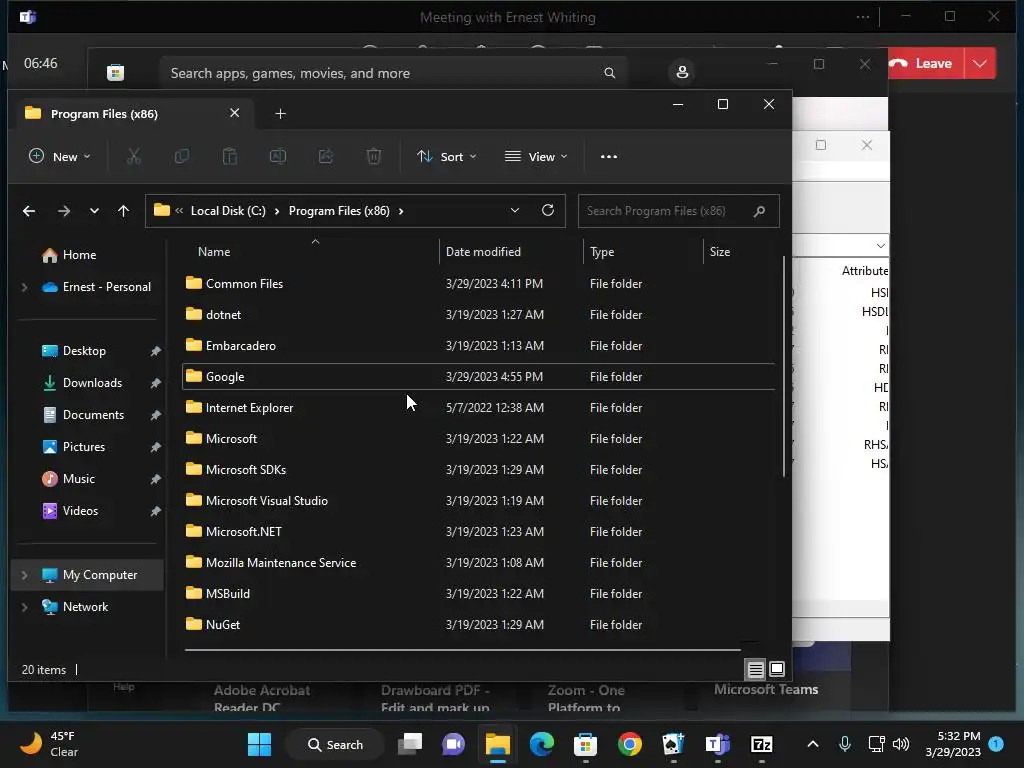1024x768 pixels.
Task: Open recent locations dropdown arrow
Action: point(94,211)
